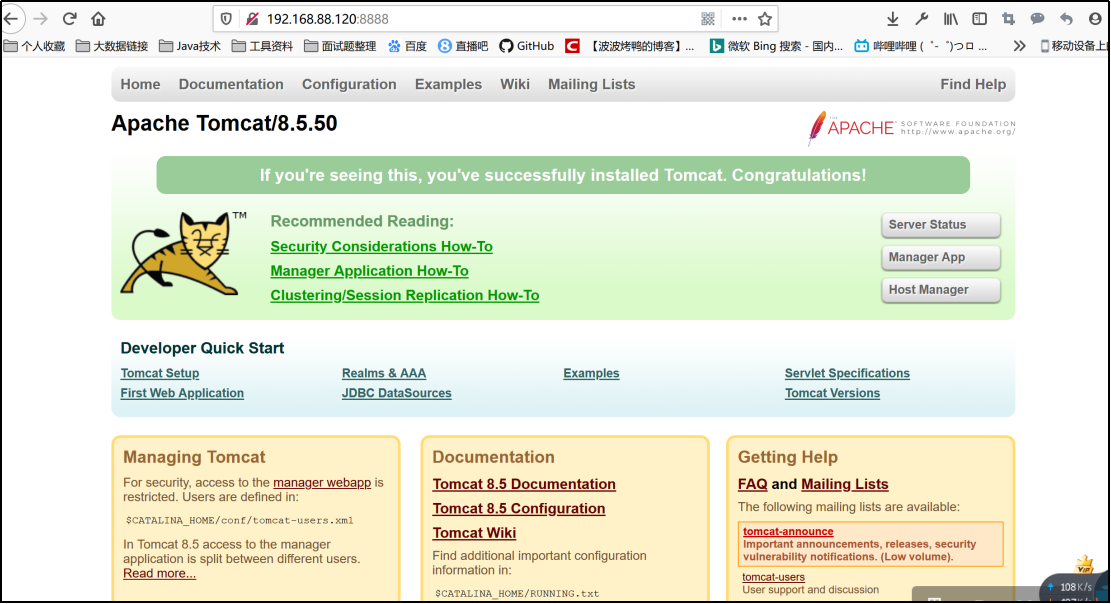Click the Tomcat cat mascot image

tap(184, 253)
